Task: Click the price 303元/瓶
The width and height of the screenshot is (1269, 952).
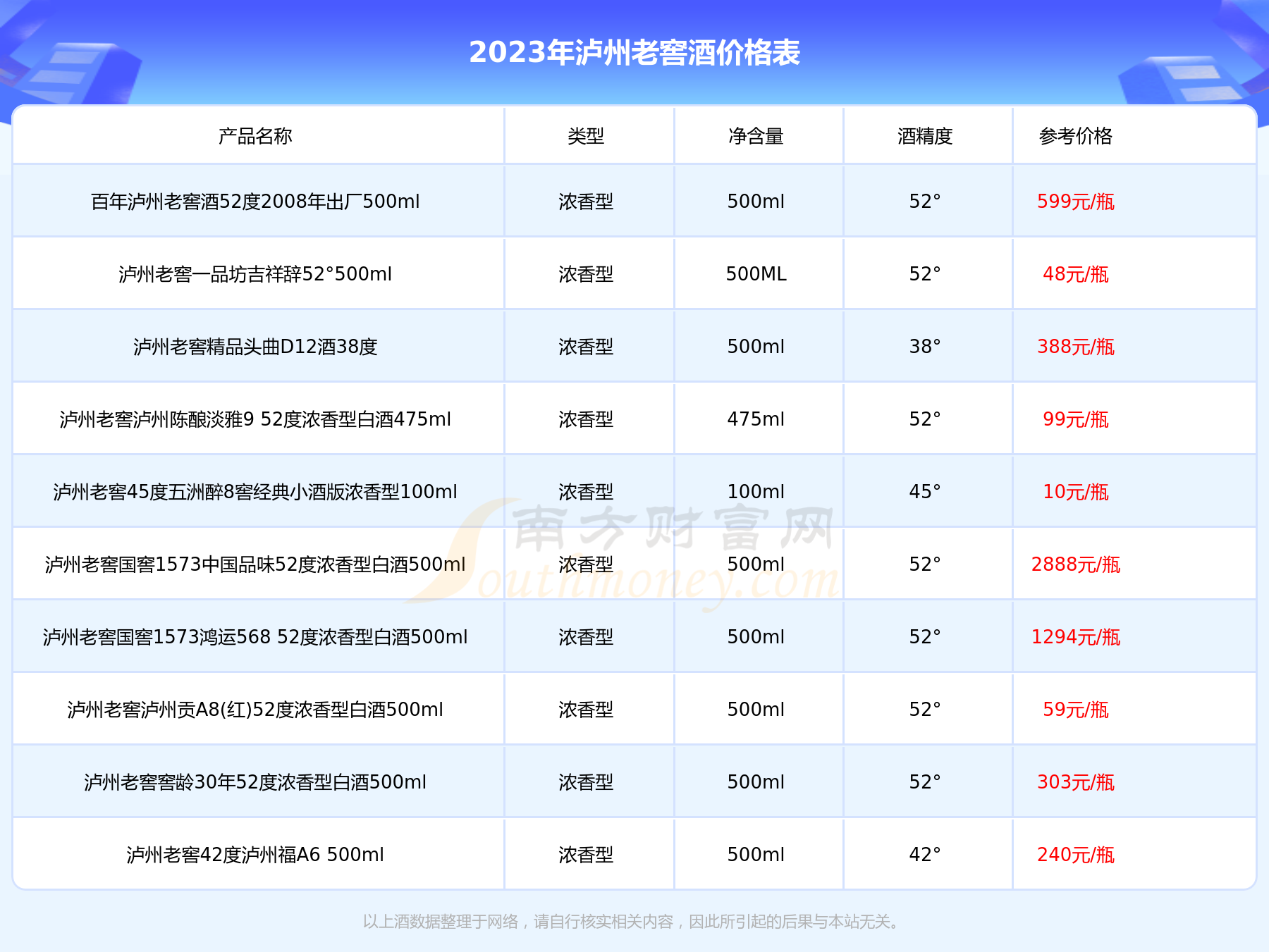Action: 1076,782
